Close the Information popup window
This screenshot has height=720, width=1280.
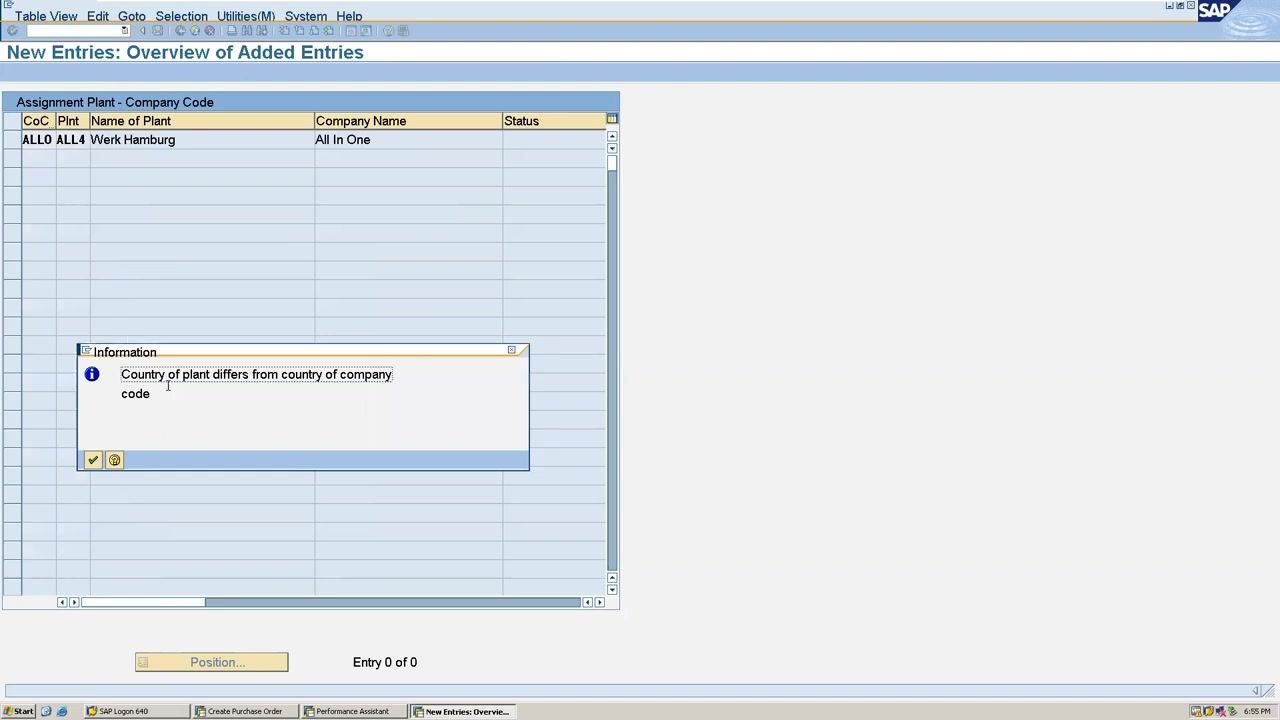coord(511,350)
